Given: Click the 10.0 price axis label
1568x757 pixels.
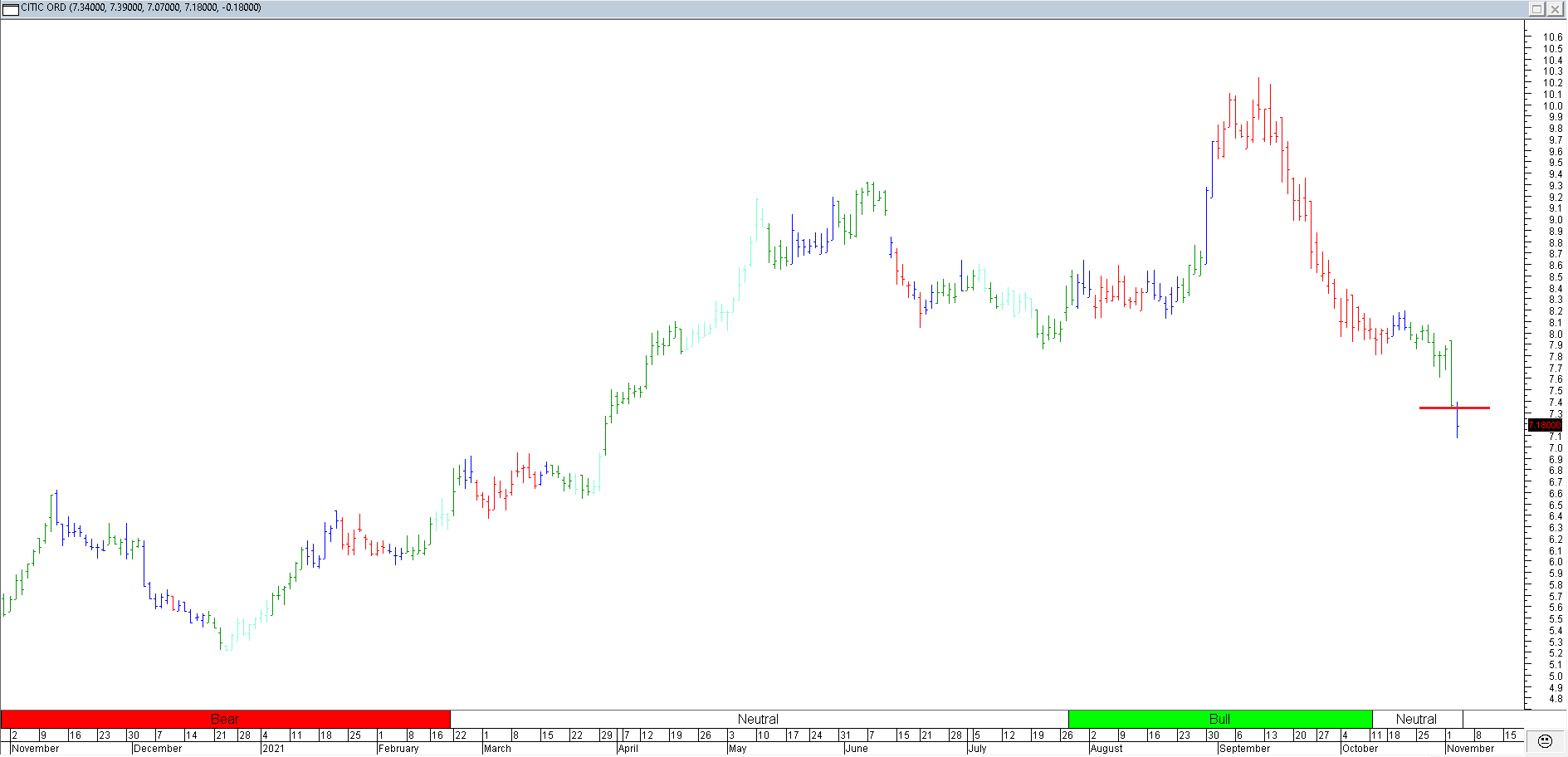Looking at the screenshot, I should (1552, 106).
